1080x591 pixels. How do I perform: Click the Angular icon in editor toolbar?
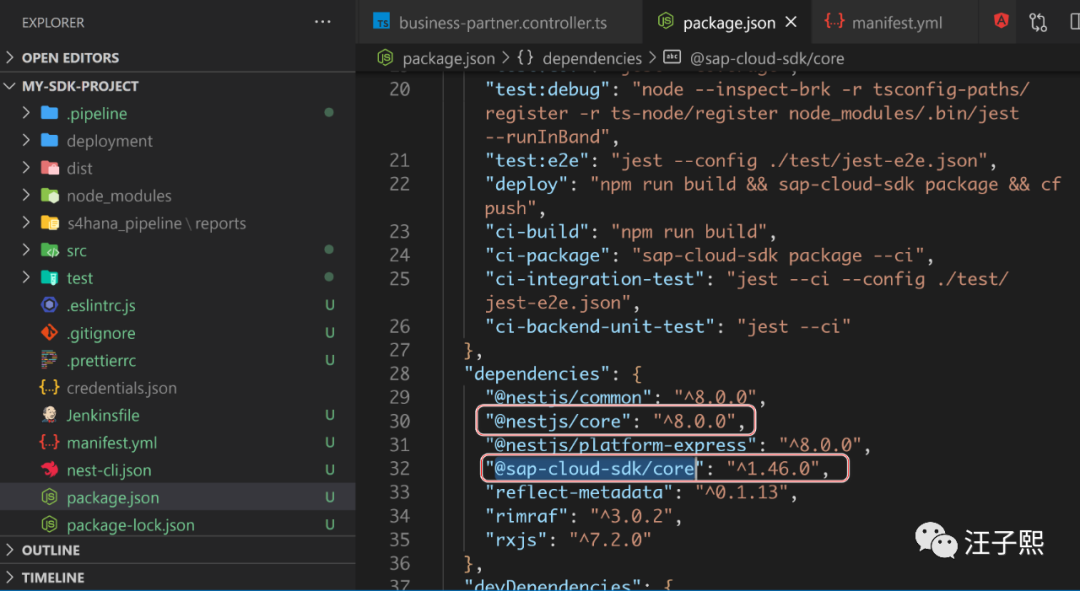1001,21
